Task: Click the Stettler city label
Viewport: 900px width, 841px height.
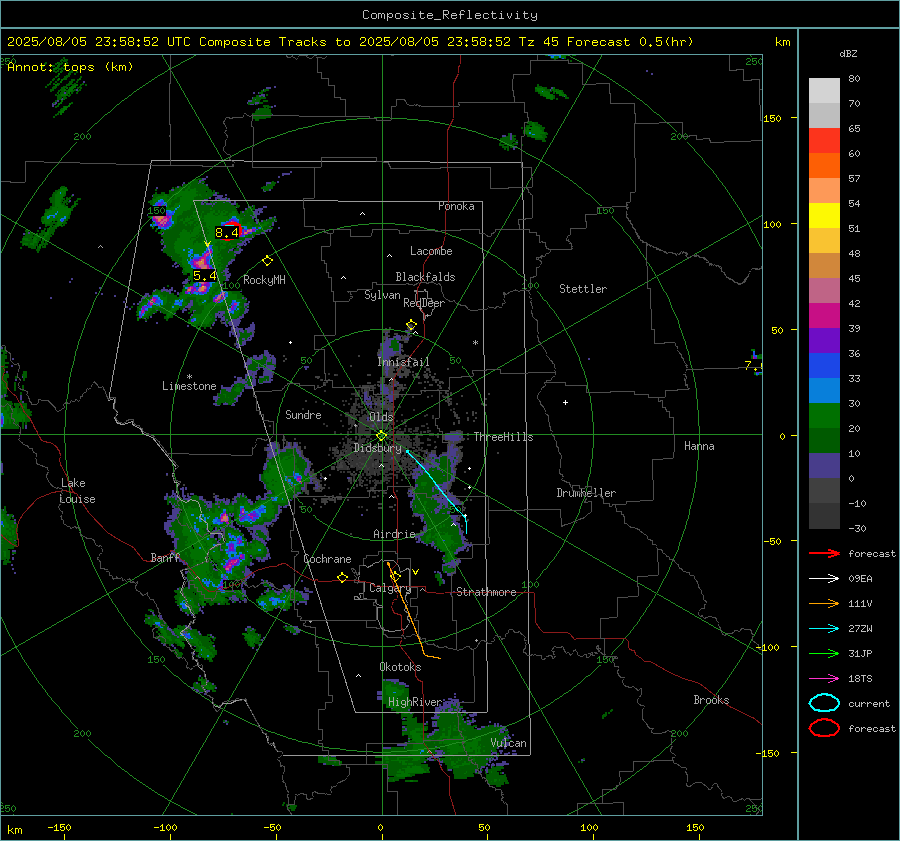Action: (583, 289)
